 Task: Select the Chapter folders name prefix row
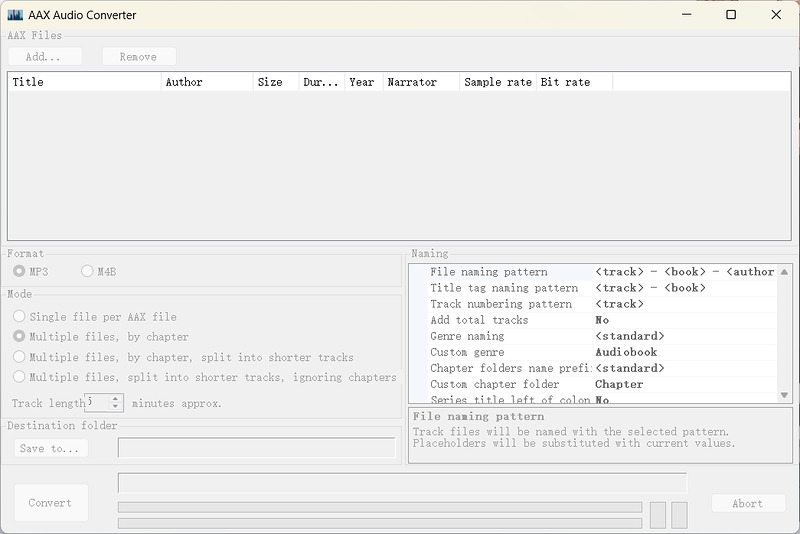pyautogui.click(x=602, y=368)
